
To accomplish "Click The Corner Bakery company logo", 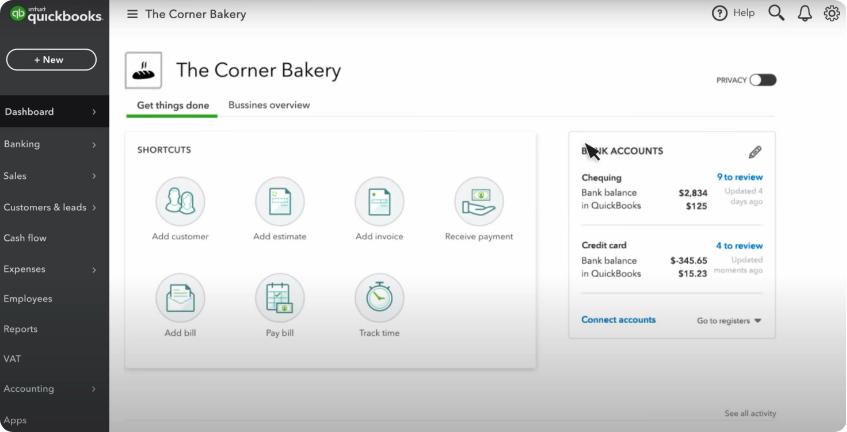I will [x=144, y=70].
